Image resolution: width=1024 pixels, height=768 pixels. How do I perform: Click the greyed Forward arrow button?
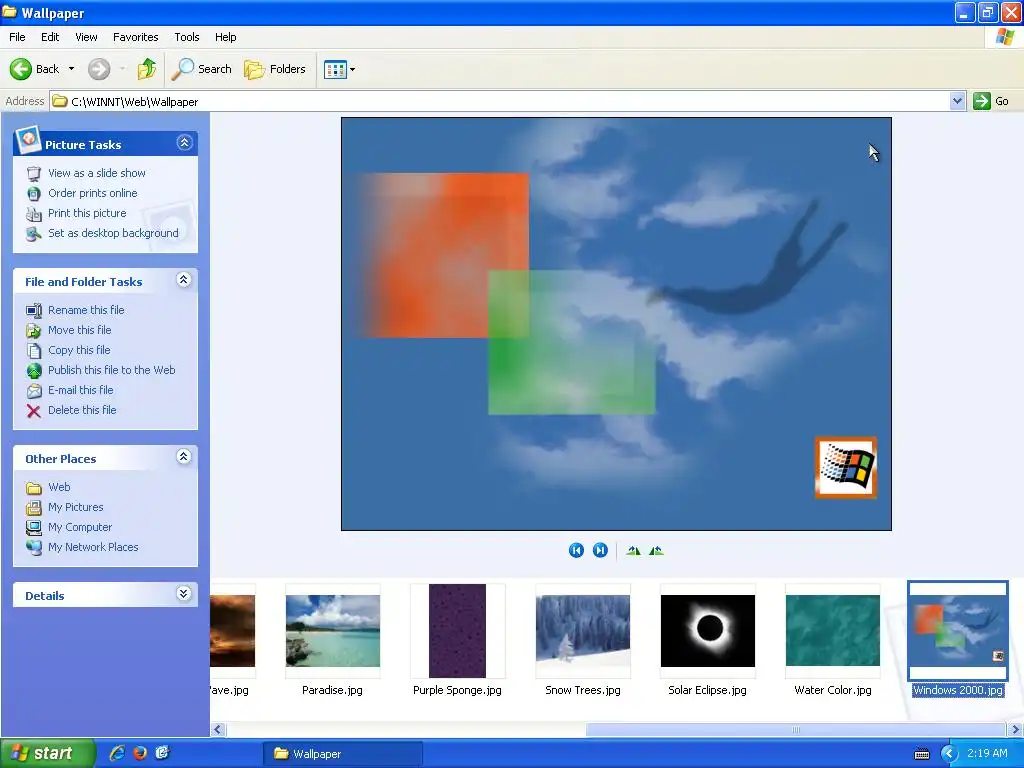pyautogui.click(x=99, y=69)
